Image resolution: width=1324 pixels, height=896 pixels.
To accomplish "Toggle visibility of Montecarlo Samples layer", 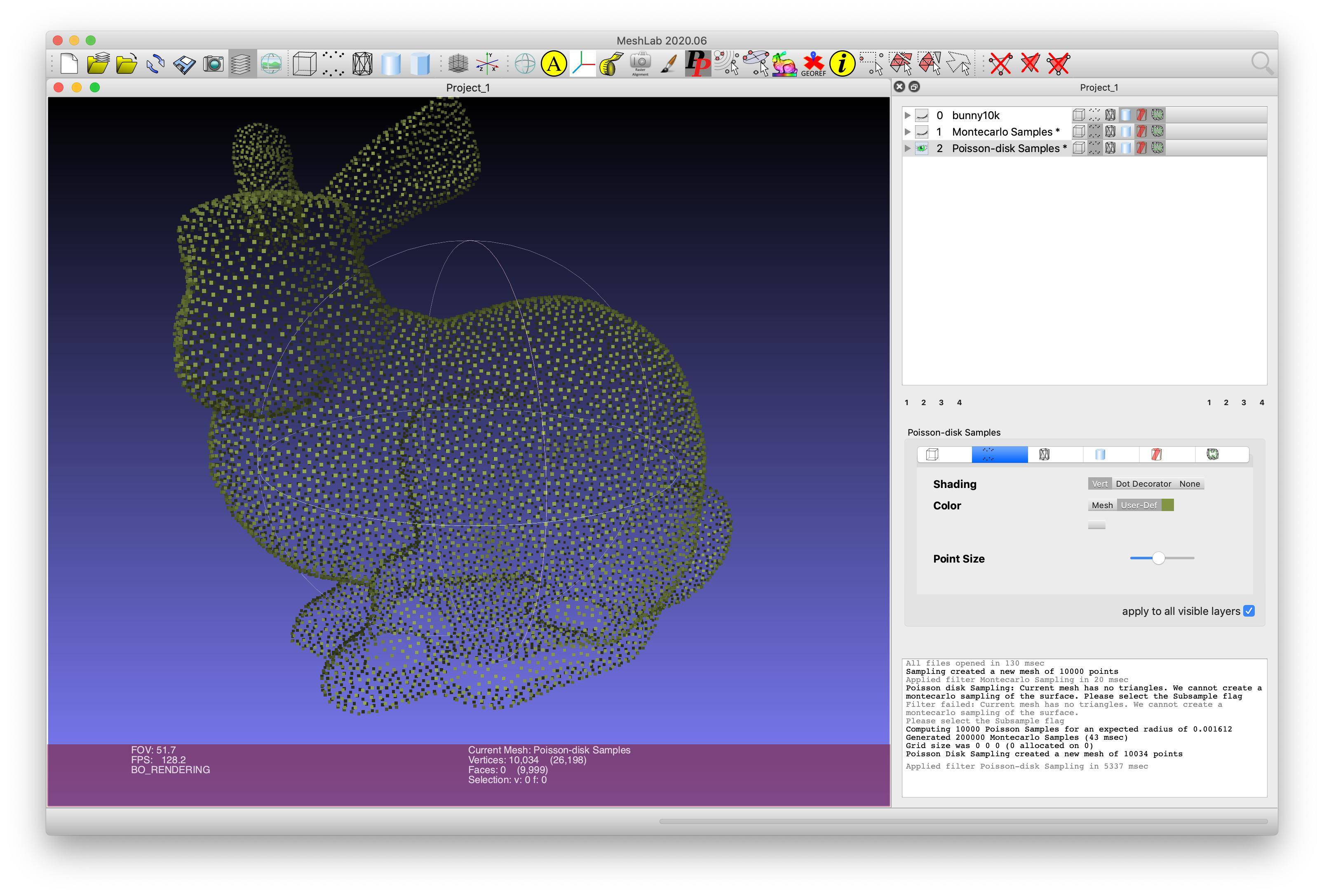I will pyautogui.click(x=921, y=131).
